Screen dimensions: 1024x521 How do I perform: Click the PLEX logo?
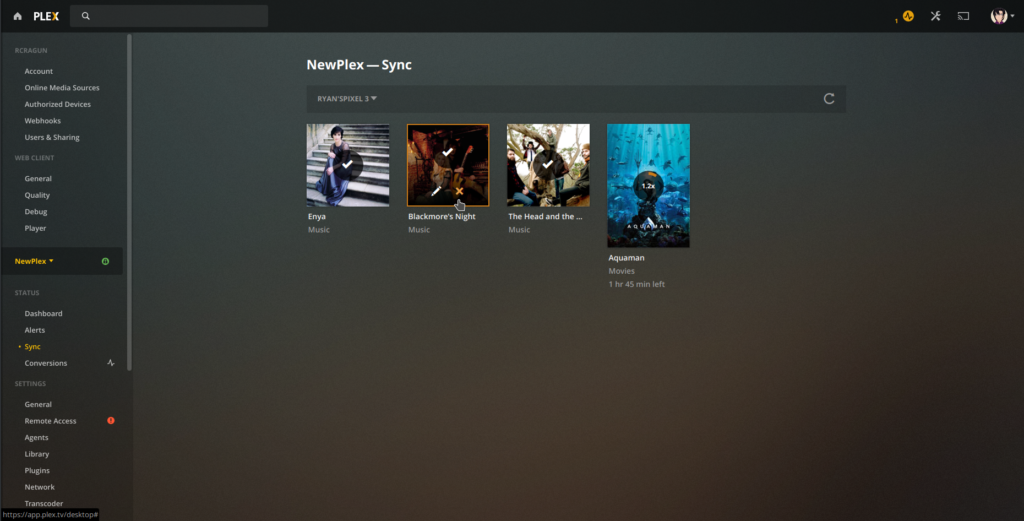click(46, 16)
